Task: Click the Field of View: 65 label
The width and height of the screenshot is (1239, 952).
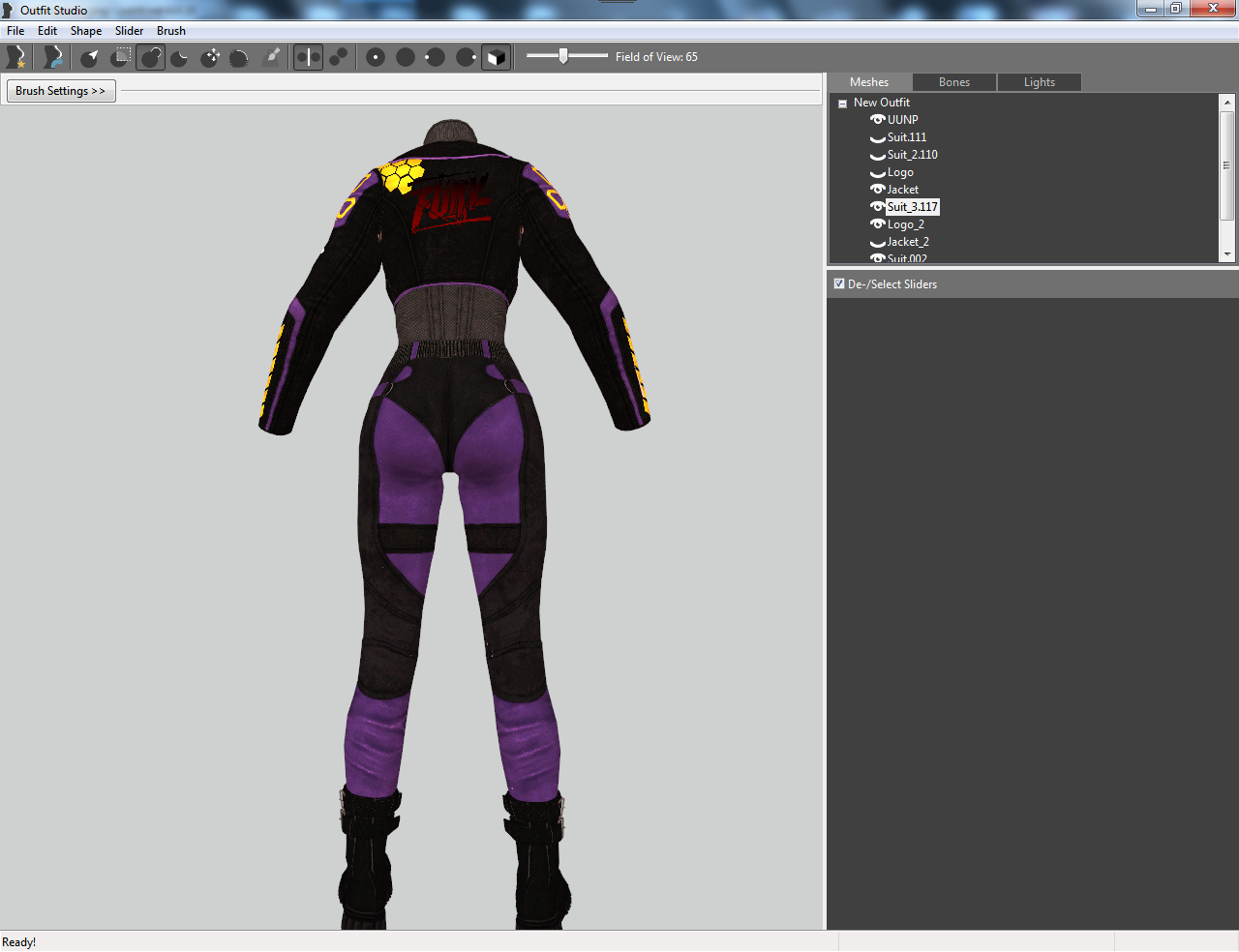Action: [x=656, y=57]
